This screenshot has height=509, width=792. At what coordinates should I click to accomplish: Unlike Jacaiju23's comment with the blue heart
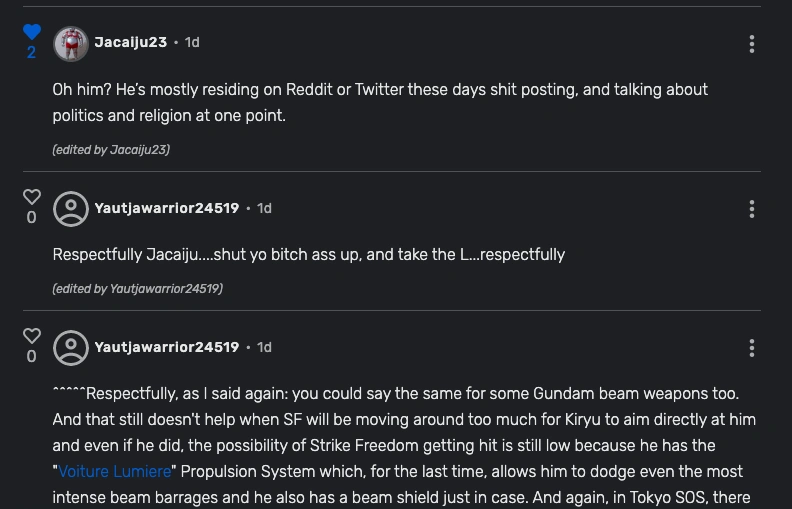[32, 32]
